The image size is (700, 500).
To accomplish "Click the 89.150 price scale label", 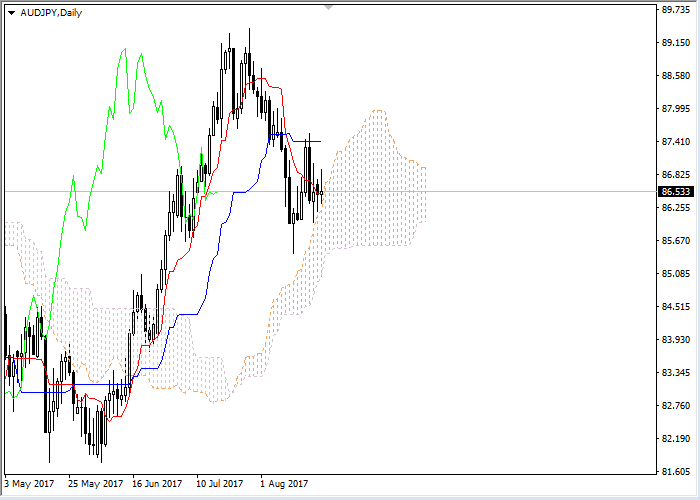I will [x=675, y=42].
